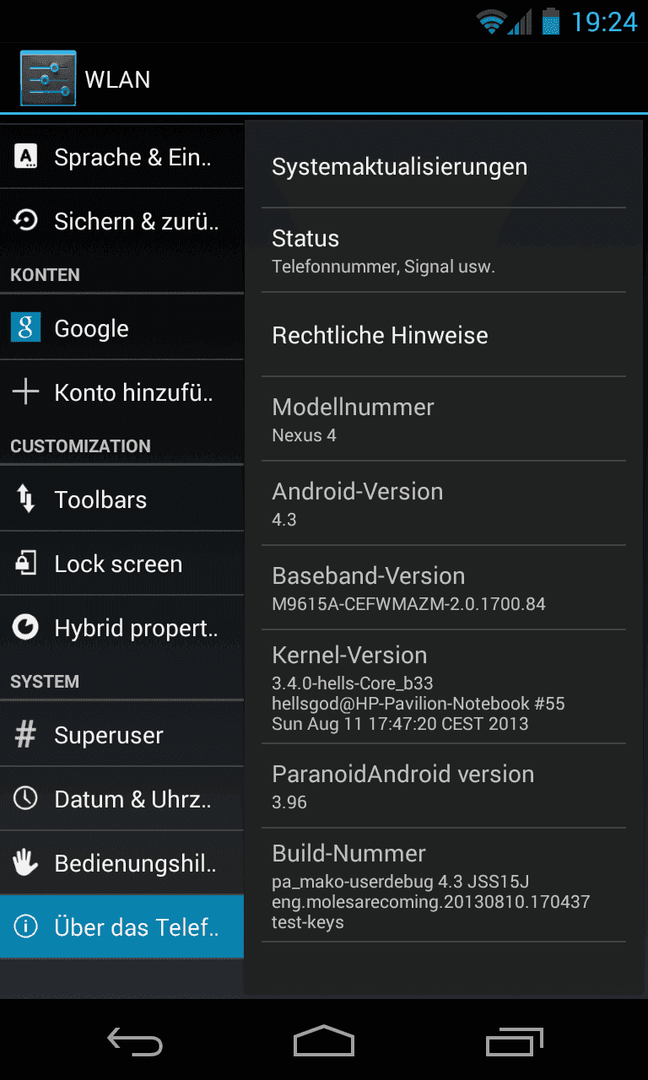
Task: Tap the Home navigation button
Action: (324, 1041)
